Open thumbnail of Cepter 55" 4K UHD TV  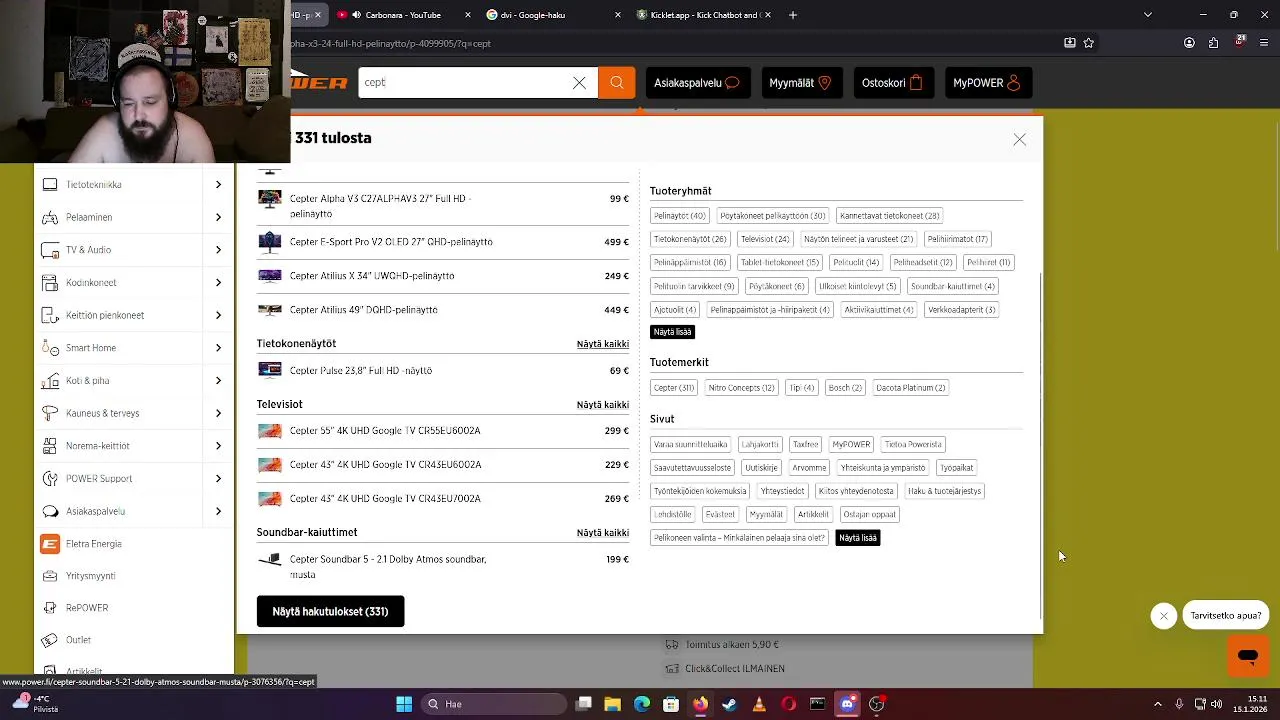click(270, 431)
